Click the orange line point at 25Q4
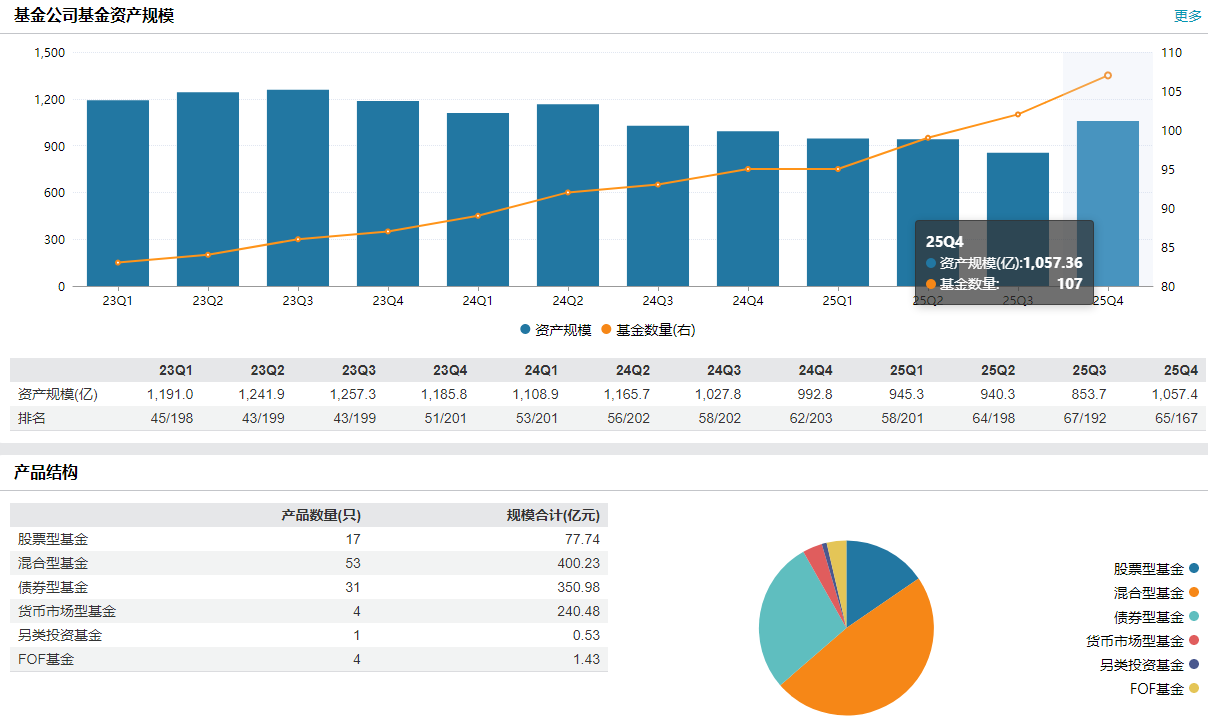 click(1107, 76)
